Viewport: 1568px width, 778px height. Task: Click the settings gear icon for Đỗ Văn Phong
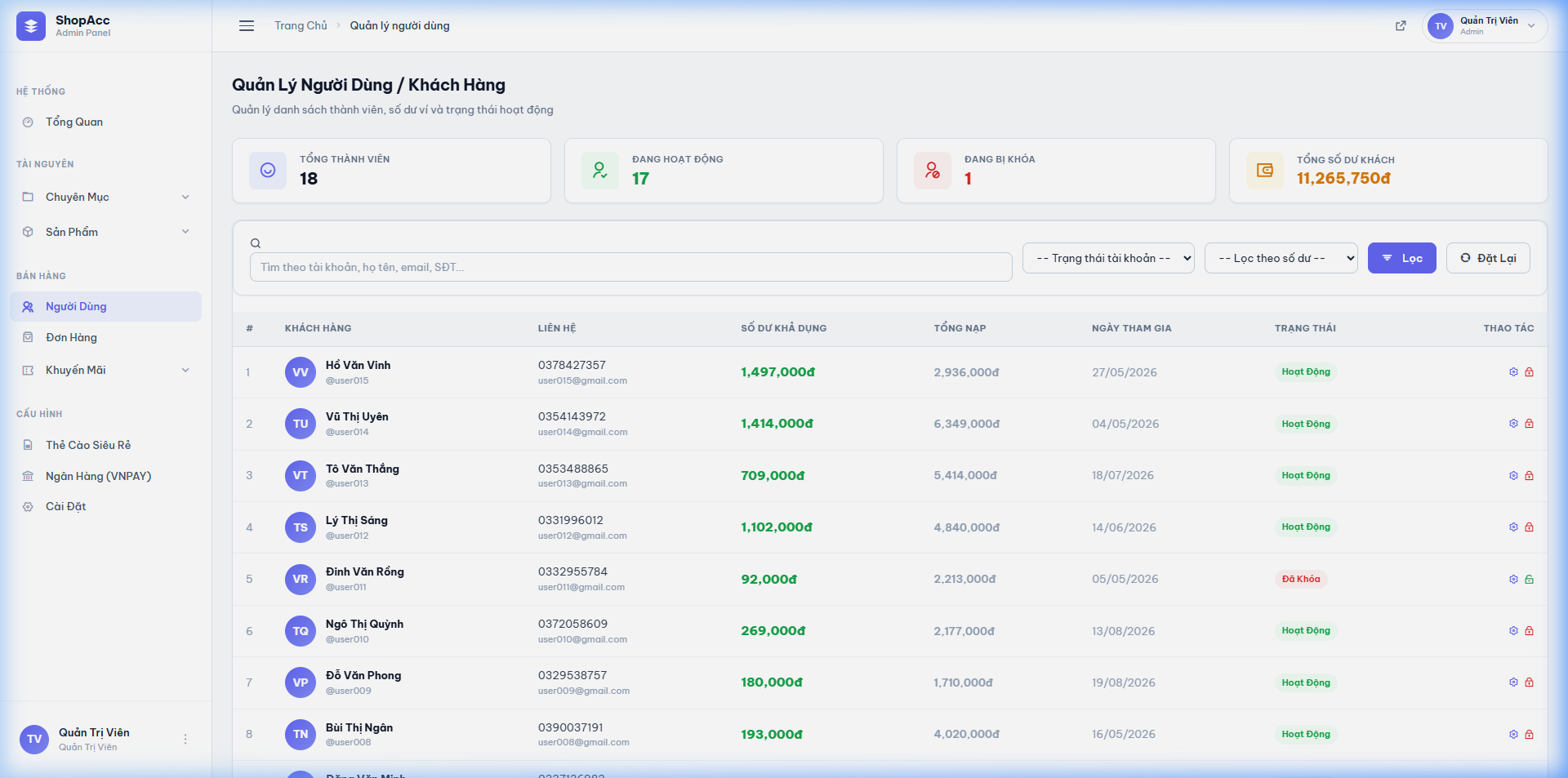(x=1513, y=682)
